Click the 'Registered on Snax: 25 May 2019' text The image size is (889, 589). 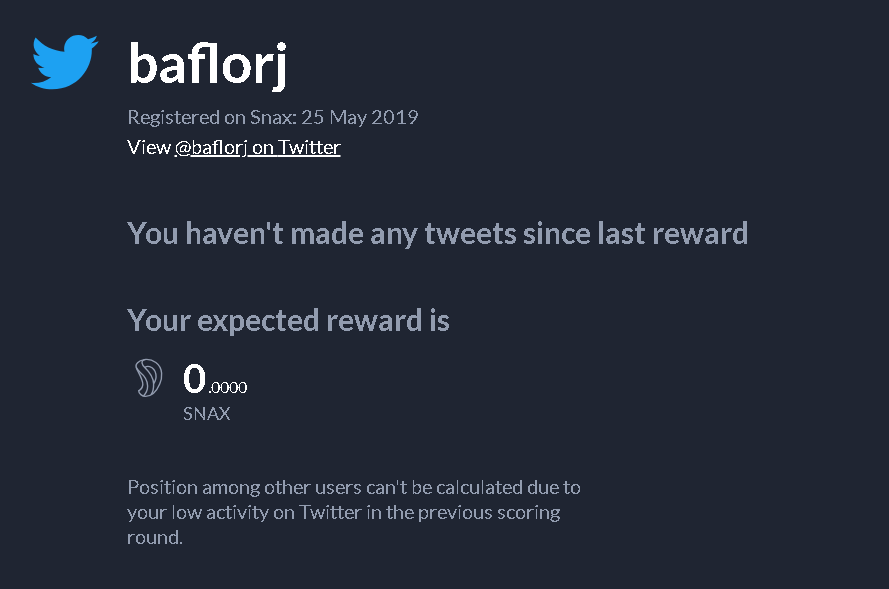[x=273, y=117]
